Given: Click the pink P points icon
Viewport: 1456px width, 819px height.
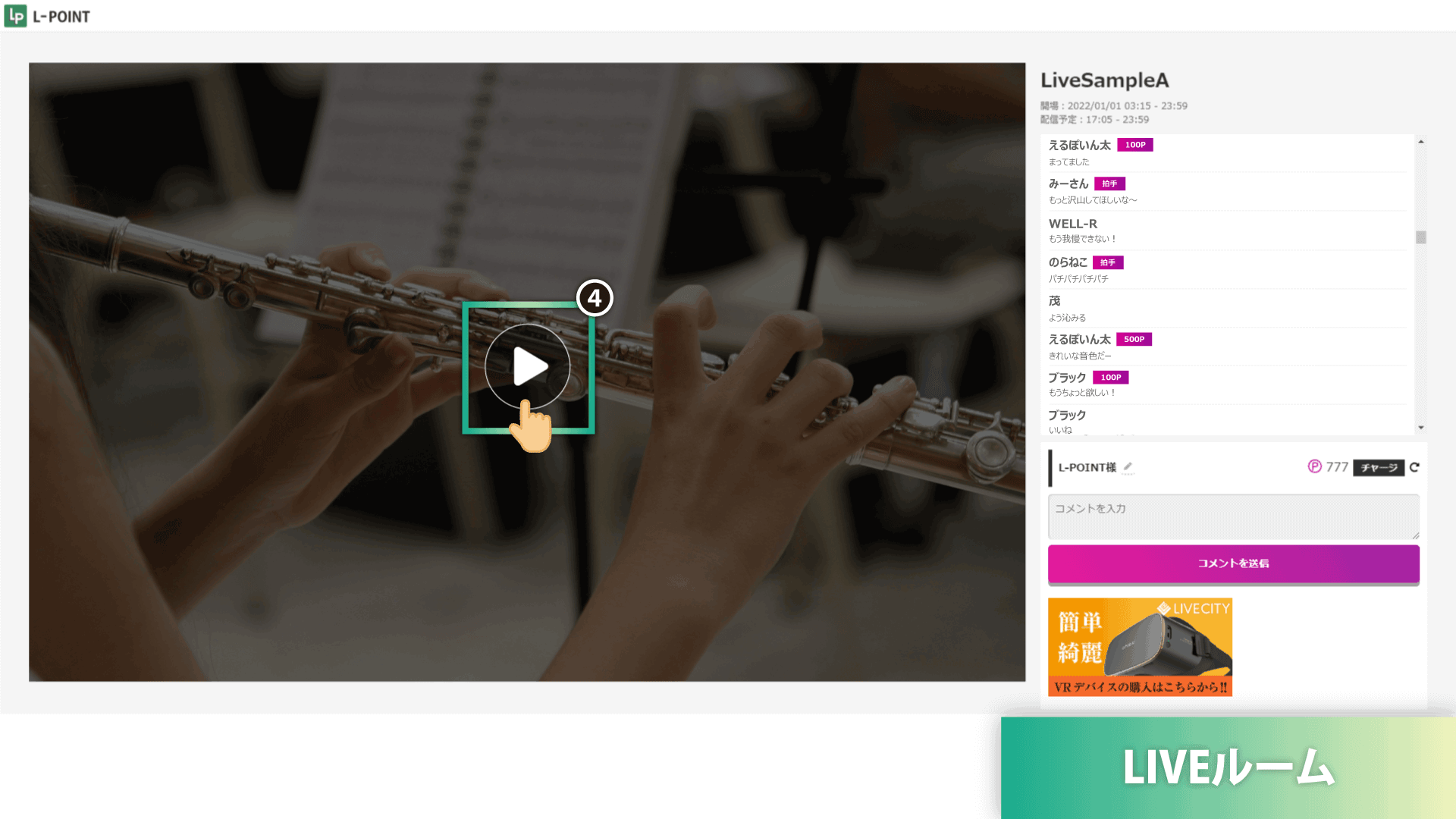Looking at the screenshot, I should point(1315,467).
